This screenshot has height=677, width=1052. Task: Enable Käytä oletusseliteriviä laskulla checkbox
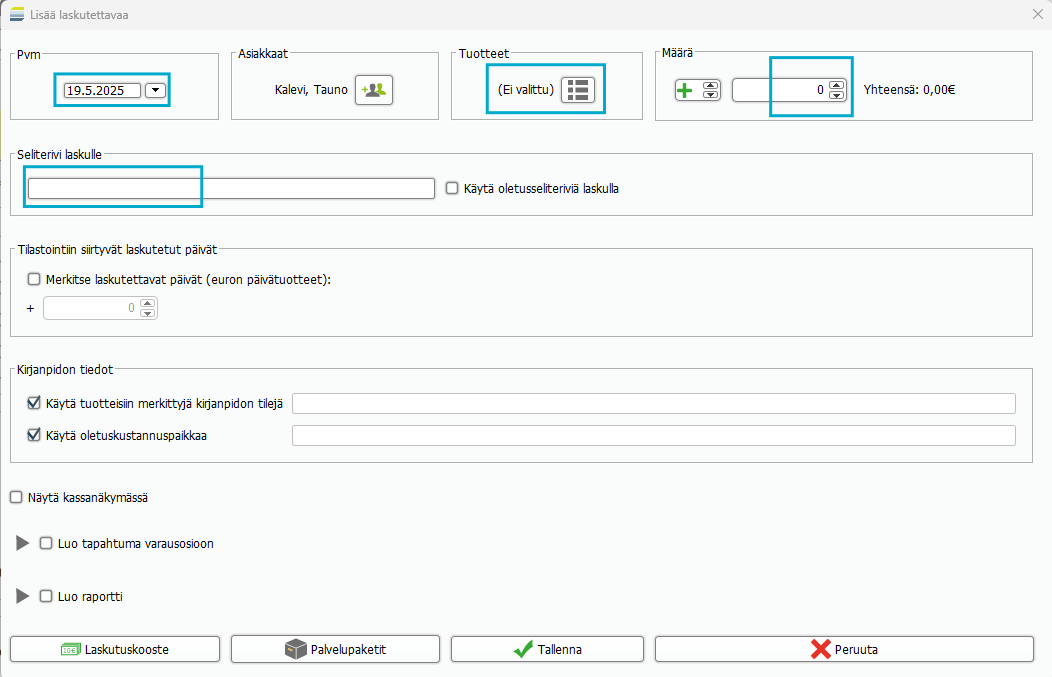tap(452, 189)
